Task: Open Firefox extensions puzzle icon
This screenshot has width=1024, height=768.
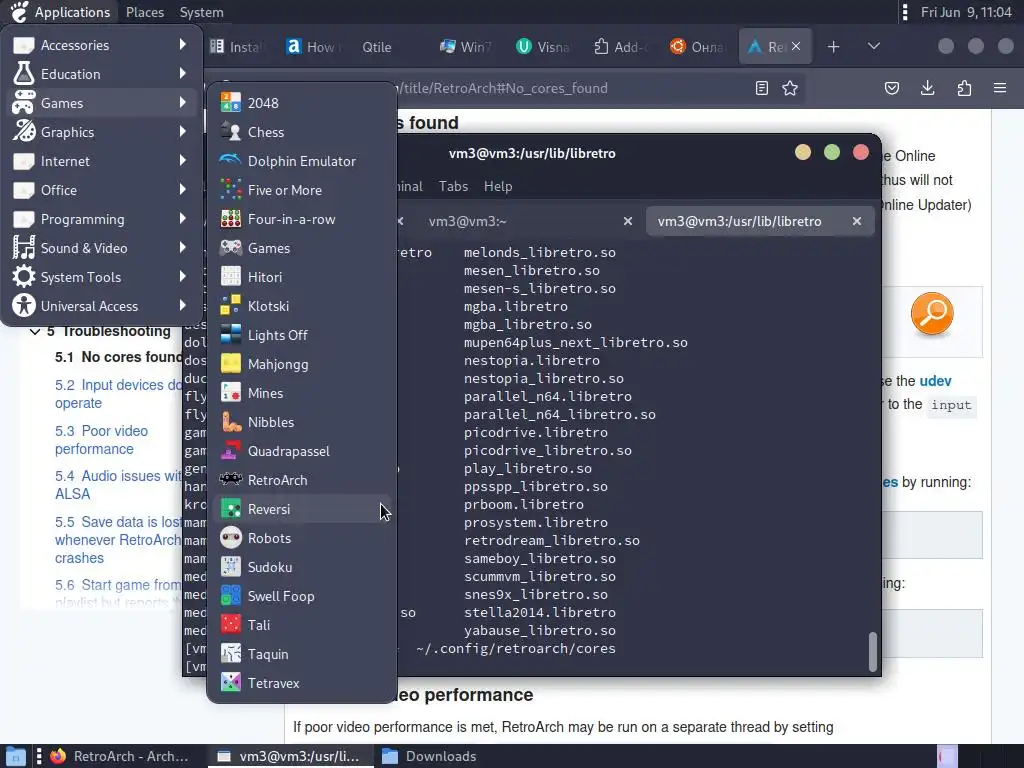Action: 964,88
